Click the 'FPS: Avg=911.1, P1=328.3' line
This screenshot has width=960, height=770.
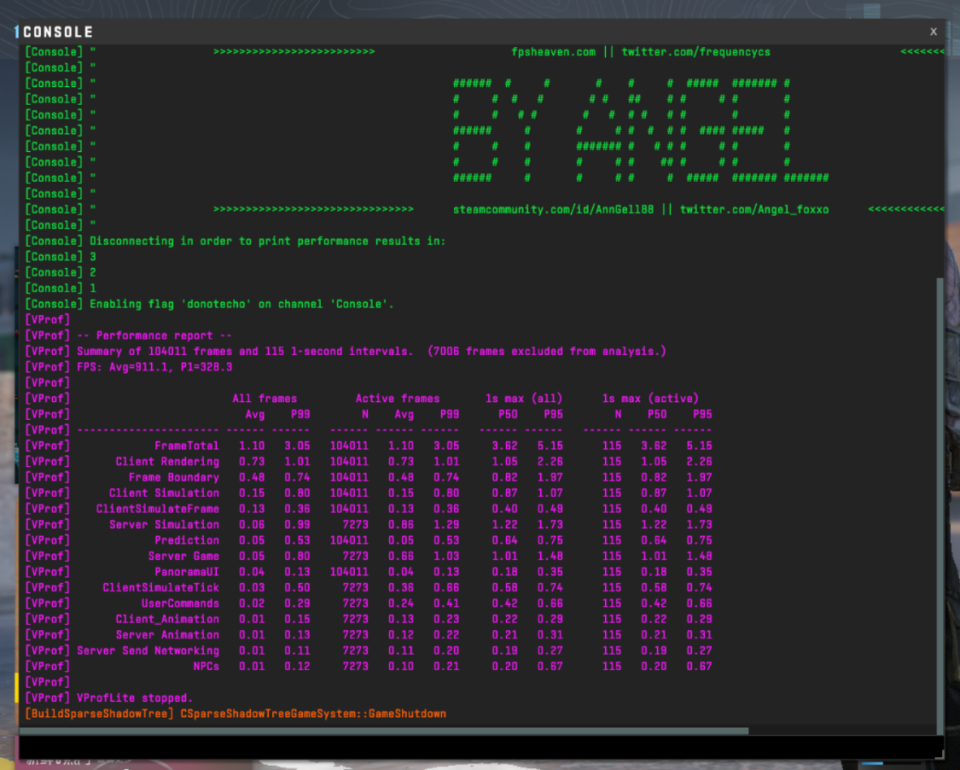[154, 367]
